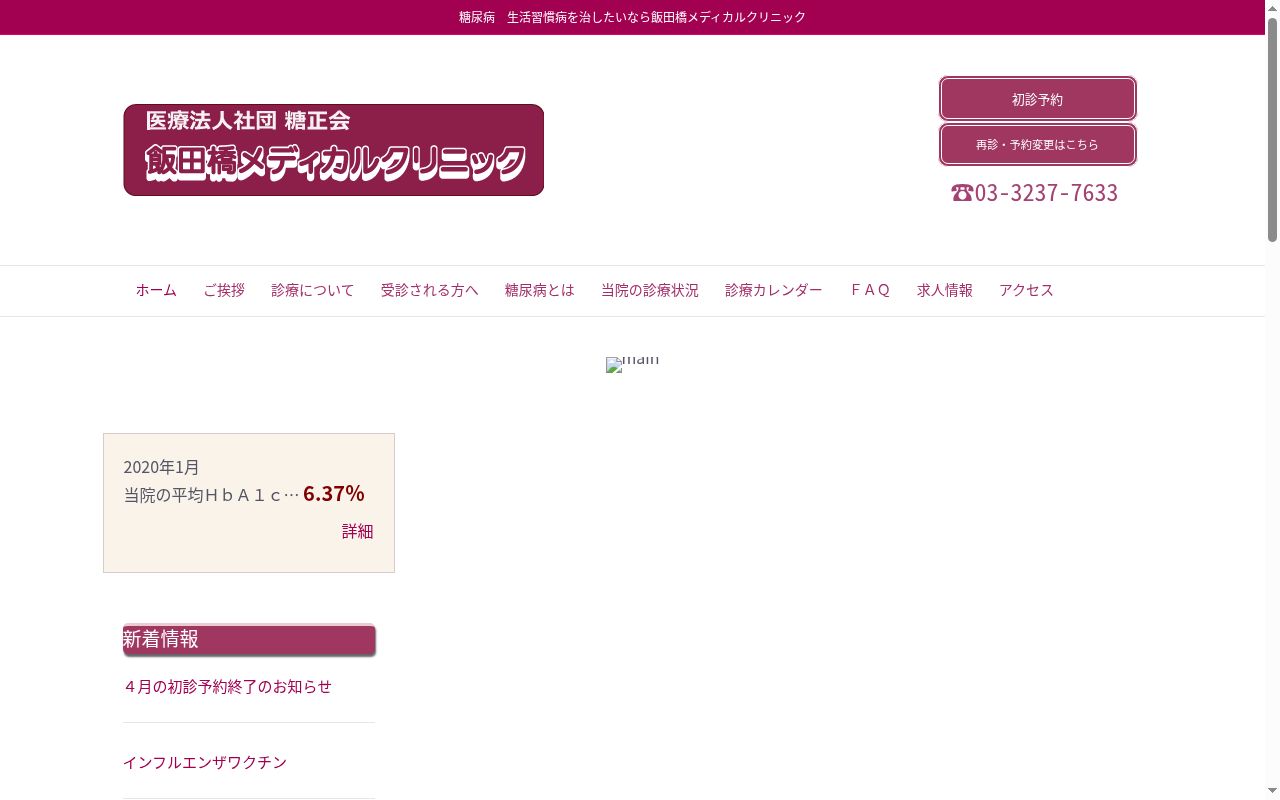Click the 飯田橋メディカルクリニック logo banner
This screenshot has height=800, width=1280.
[x=333, y=150]
